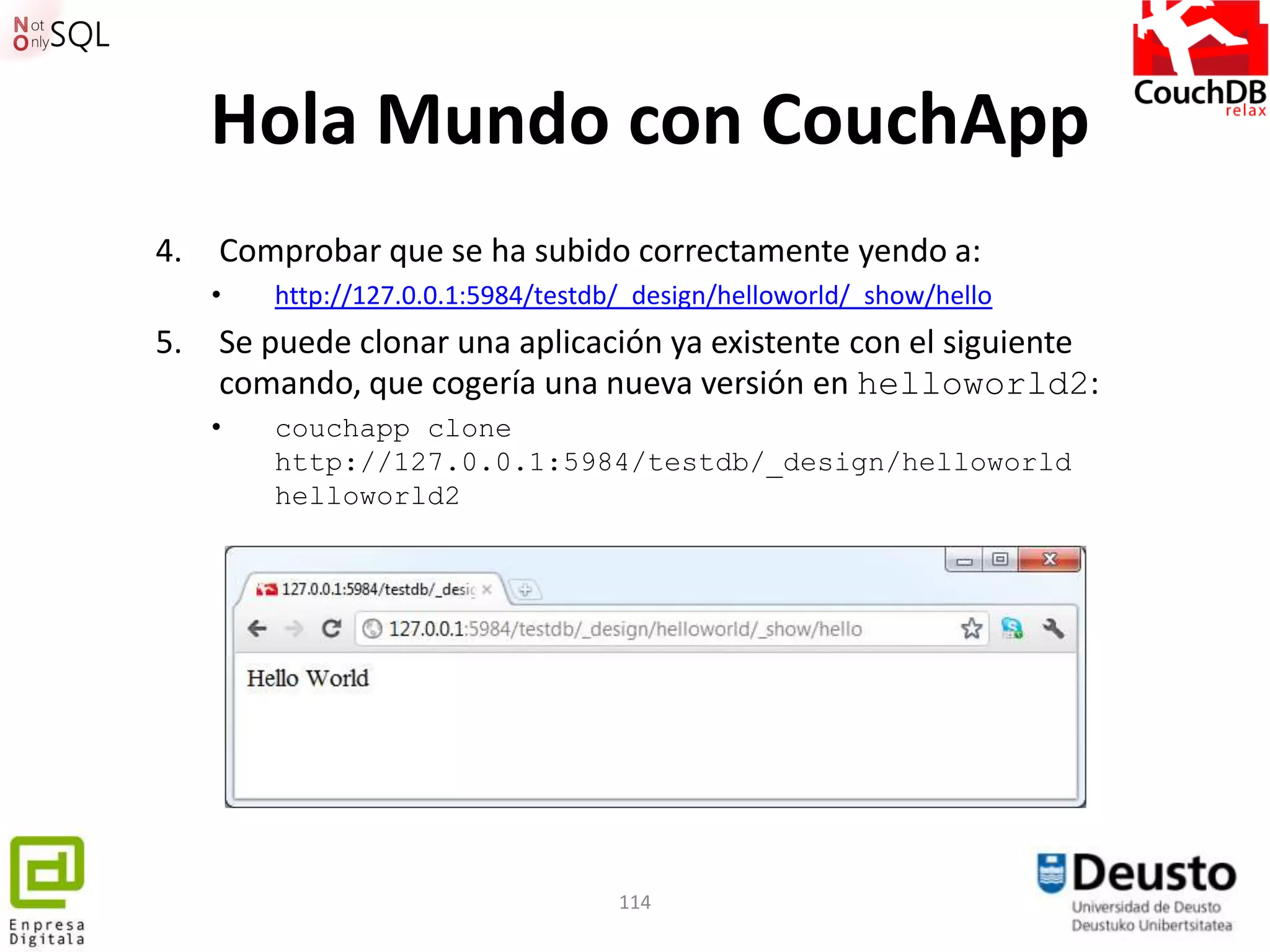
Task: Click the helloworld2 last command line
Action: click(367, 496)
